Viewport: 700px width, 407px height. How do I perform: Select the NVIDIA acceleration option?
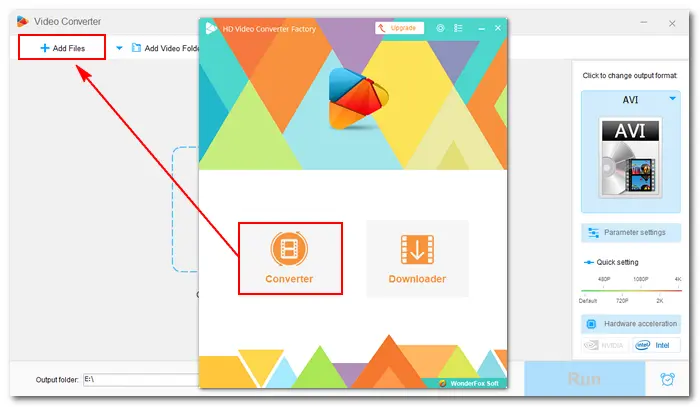point(605,345)
